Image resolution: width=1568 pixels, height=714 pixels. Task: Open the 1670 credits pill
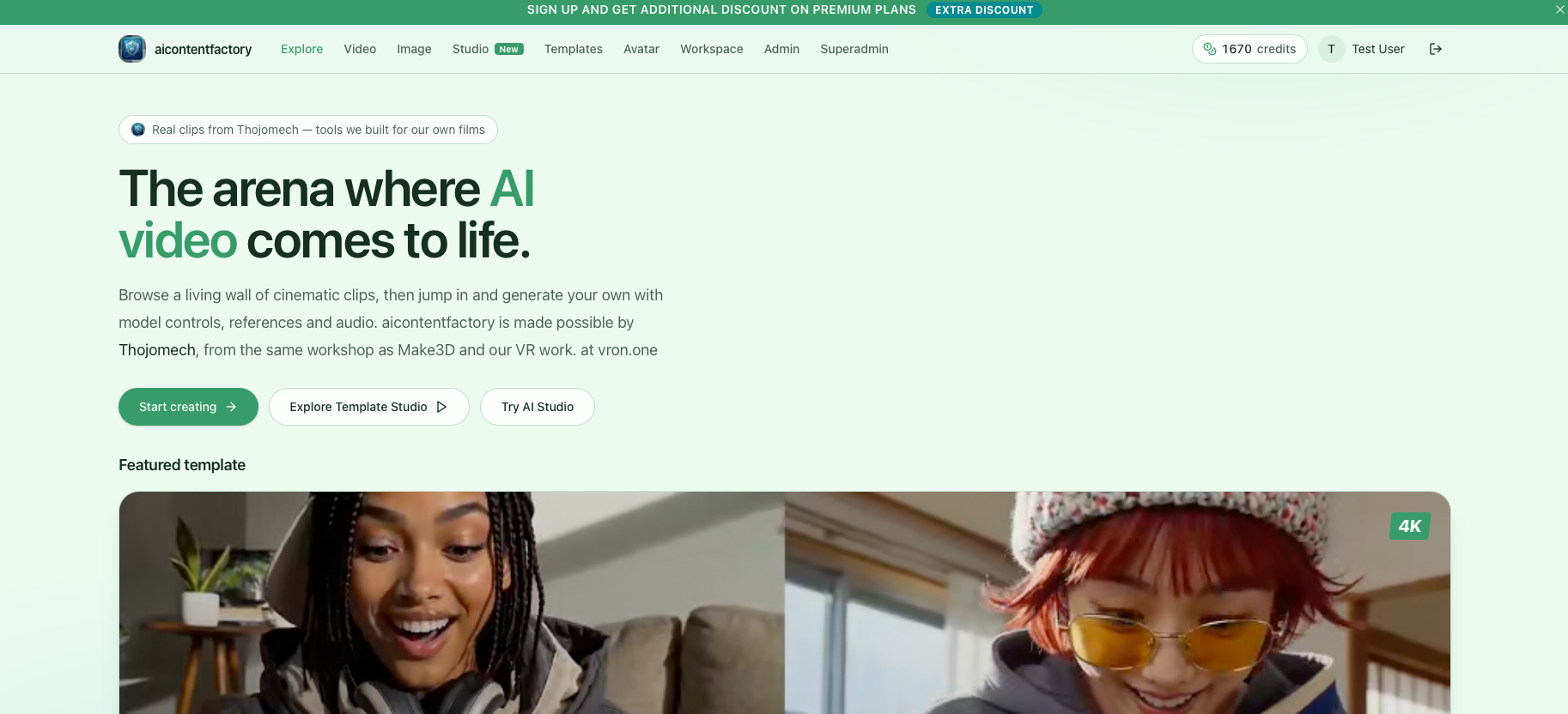click(x=1249, y=49)
